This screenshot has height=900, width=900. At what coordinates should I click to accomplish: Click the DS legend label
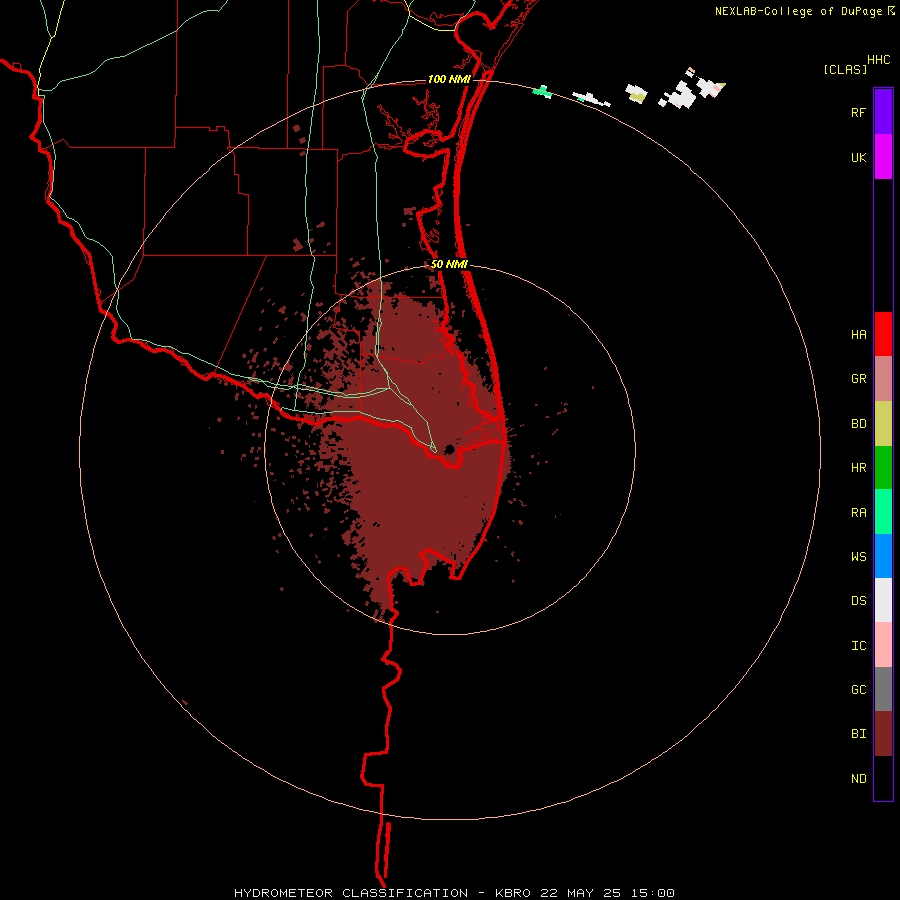pyautogui.click(x=858, y=601)
